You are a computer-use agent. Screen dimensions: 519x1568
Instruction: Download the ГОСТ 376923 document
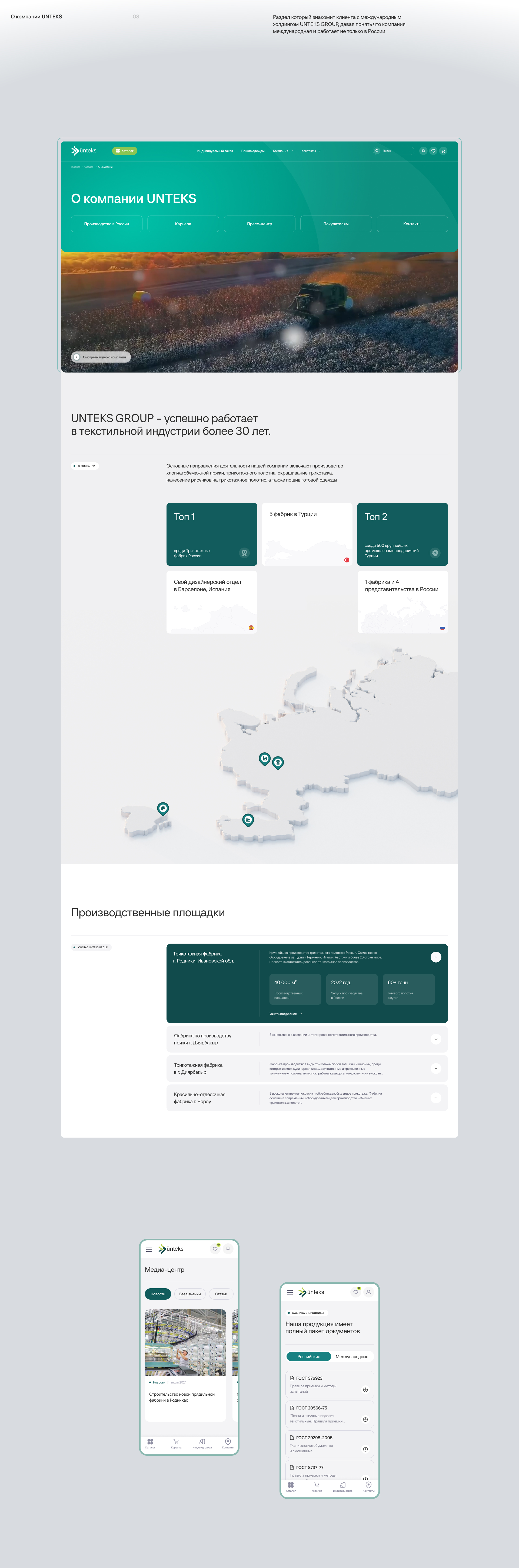(365, 1390)
